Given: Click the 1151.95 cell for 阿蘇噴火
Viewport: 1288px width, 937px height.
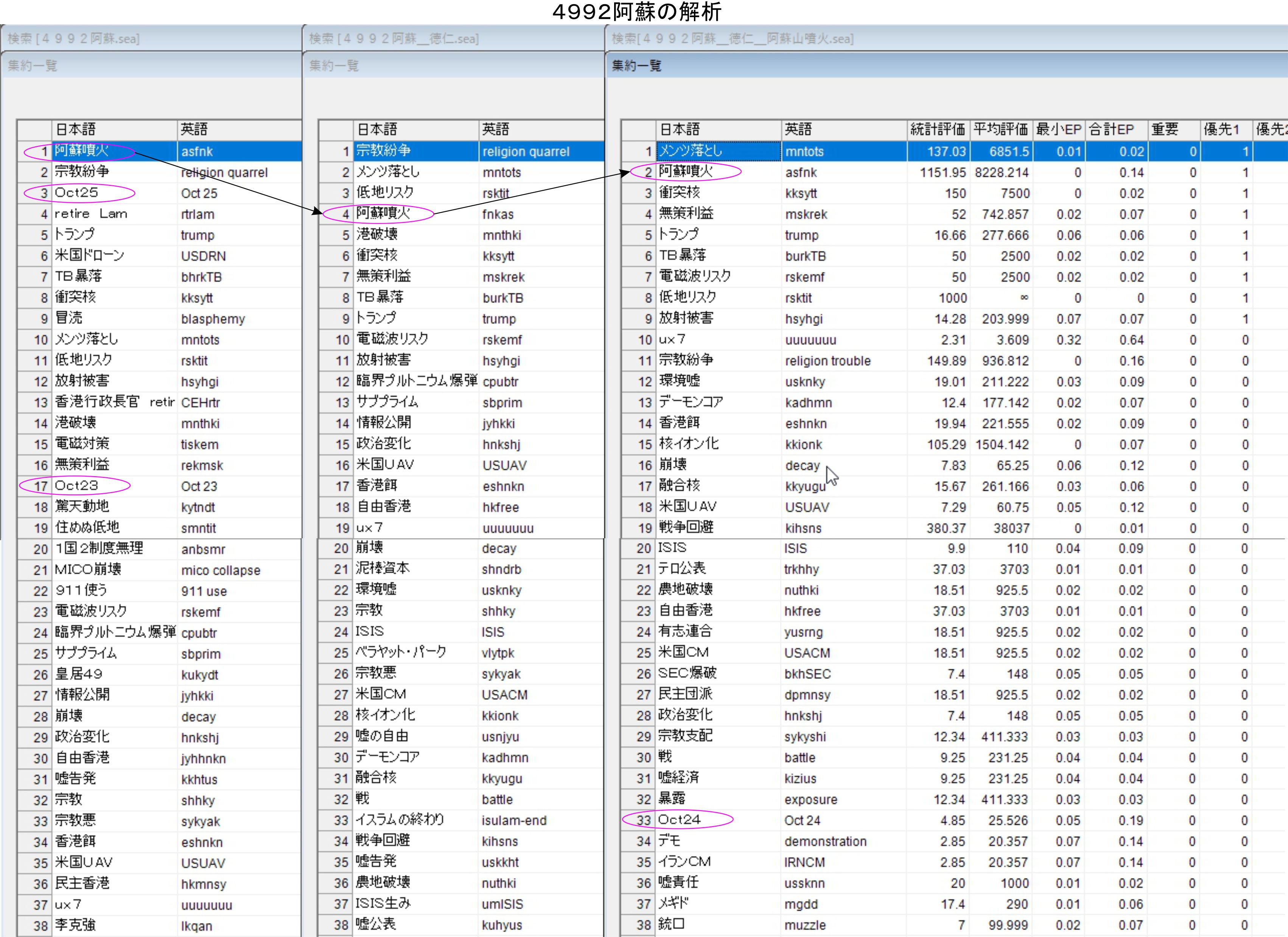Looking at the screenshot, I should pyautogui.click(x=943, y=172).
